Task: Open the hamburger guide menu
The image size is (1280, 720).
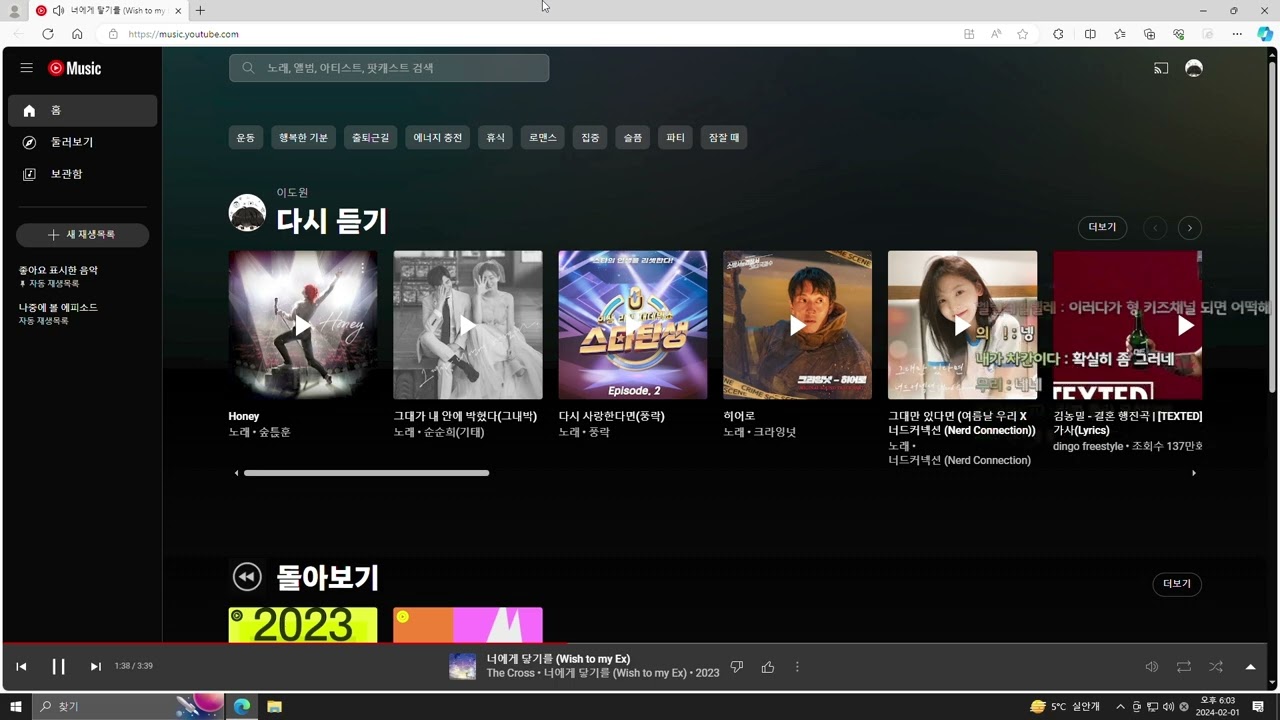Action: [x=27, y=68]
